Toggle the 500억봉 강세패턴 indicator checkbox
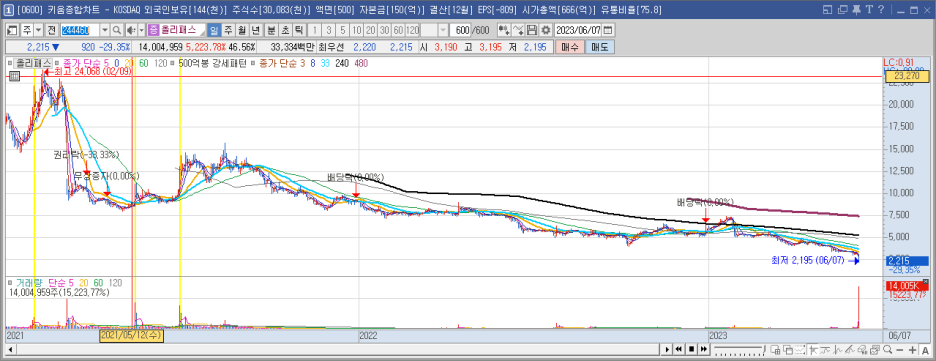The width and height of the screenshot is (936, 361). (x=173, y=62)
